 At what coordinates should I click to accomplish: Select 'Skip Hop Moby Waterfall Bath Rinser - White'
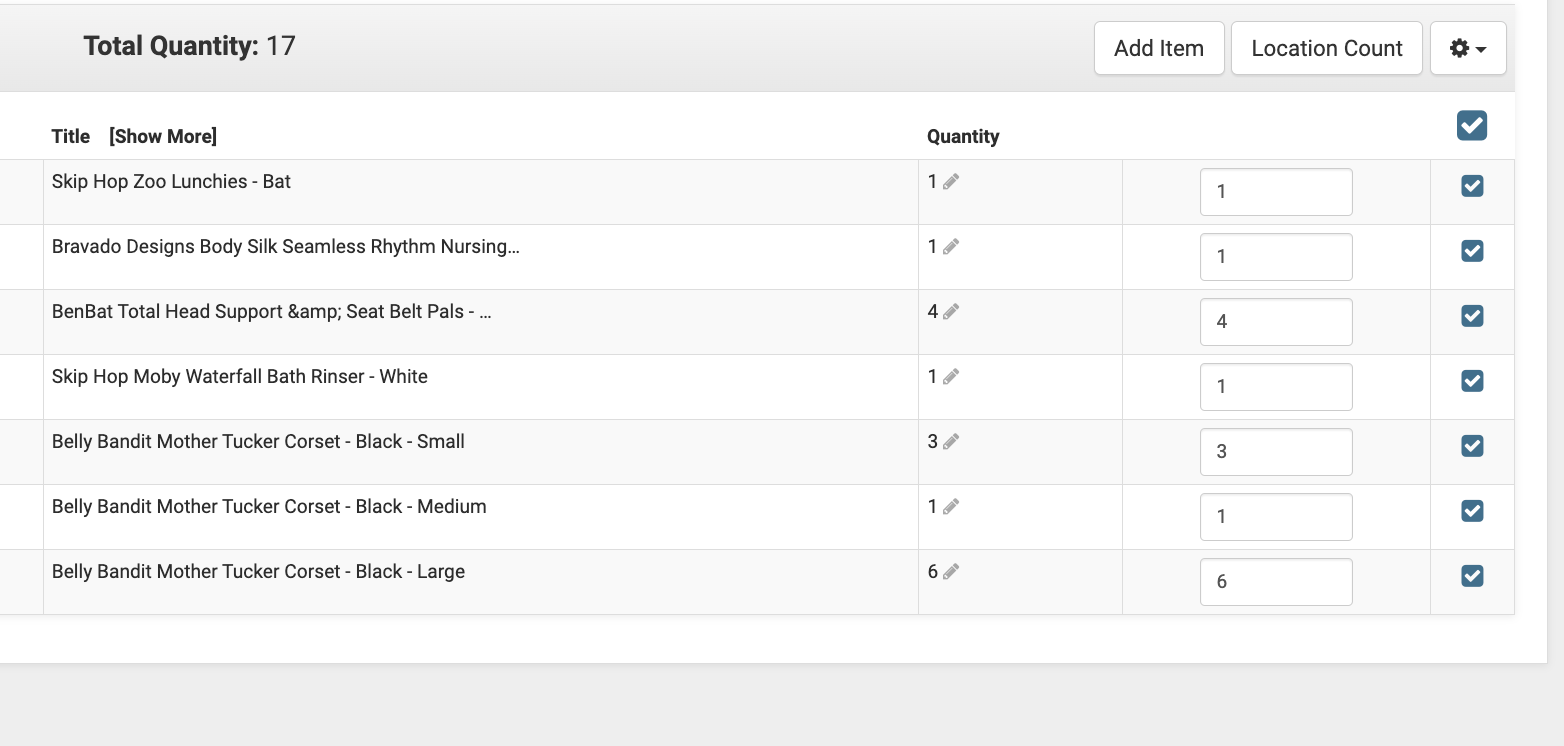click(x=240, y=377)
